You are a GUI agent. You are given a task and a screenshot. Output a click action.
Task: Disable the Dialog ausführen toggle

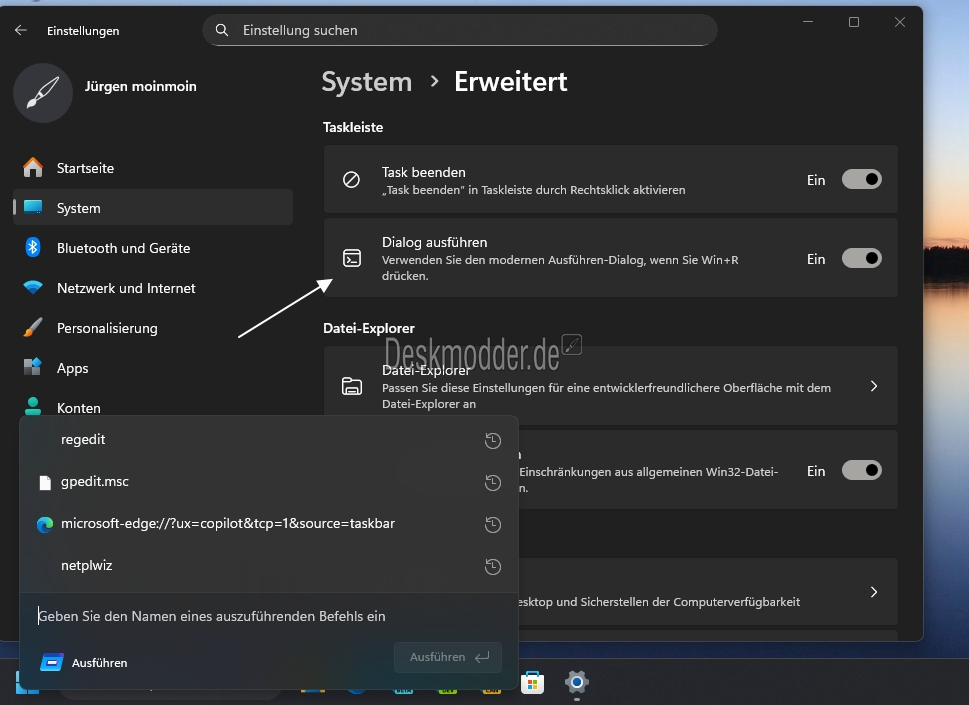(861, 259)
